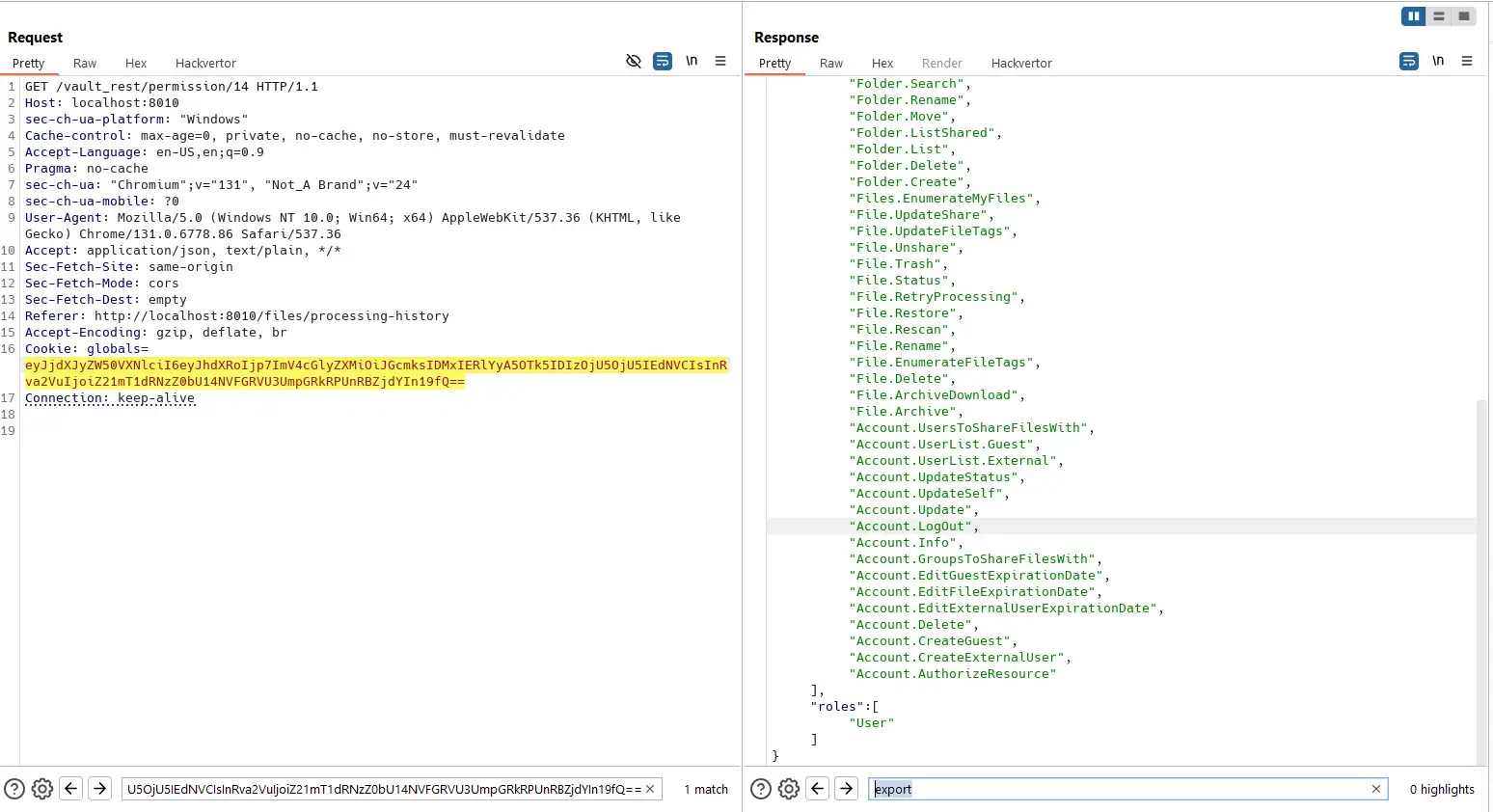Clear the Response search field
This screenshot has width=1493, height=812.
coord(1376,789)
